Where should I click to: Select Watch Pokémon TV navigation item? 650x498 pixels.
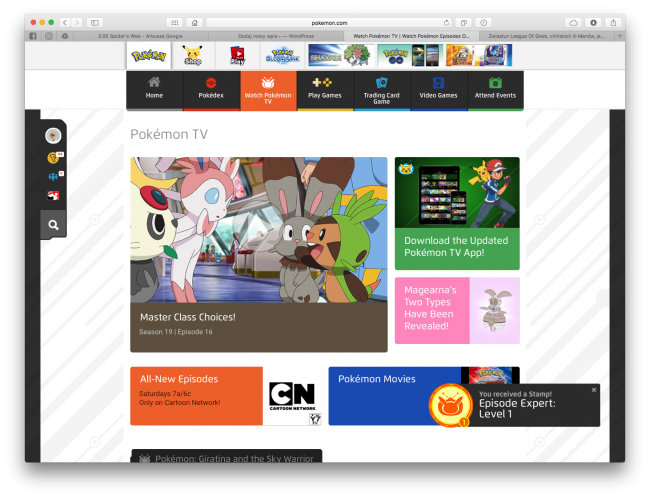point(268,90)
